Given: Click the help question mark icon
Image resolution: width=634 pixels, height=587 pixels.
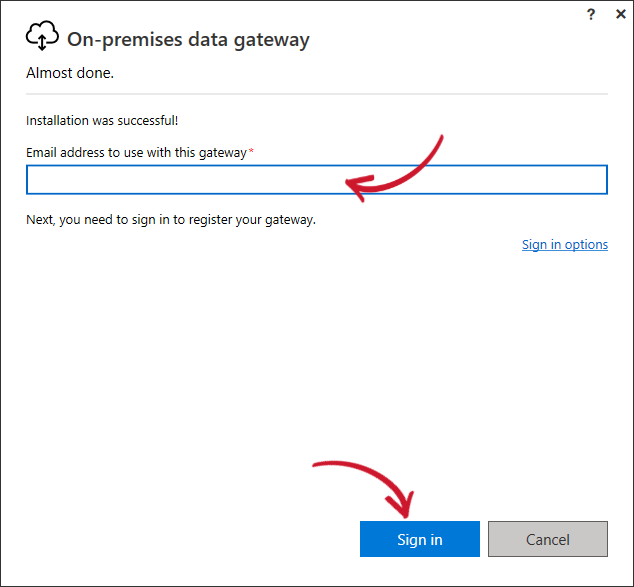Looking at the screenshot, I should 593,14.
